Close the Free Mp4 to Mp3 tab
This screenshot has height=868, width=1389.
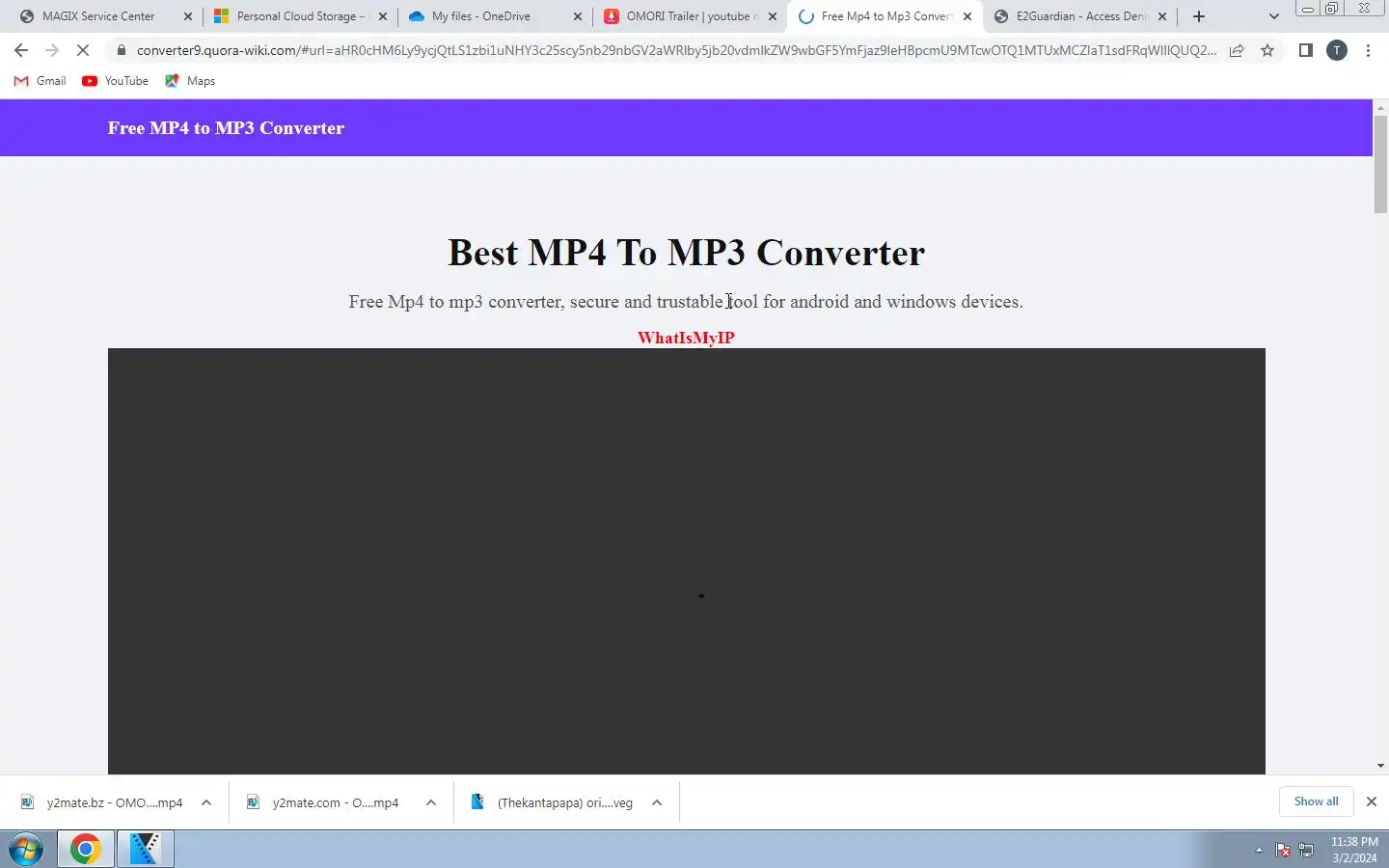[x=967, y=16]
